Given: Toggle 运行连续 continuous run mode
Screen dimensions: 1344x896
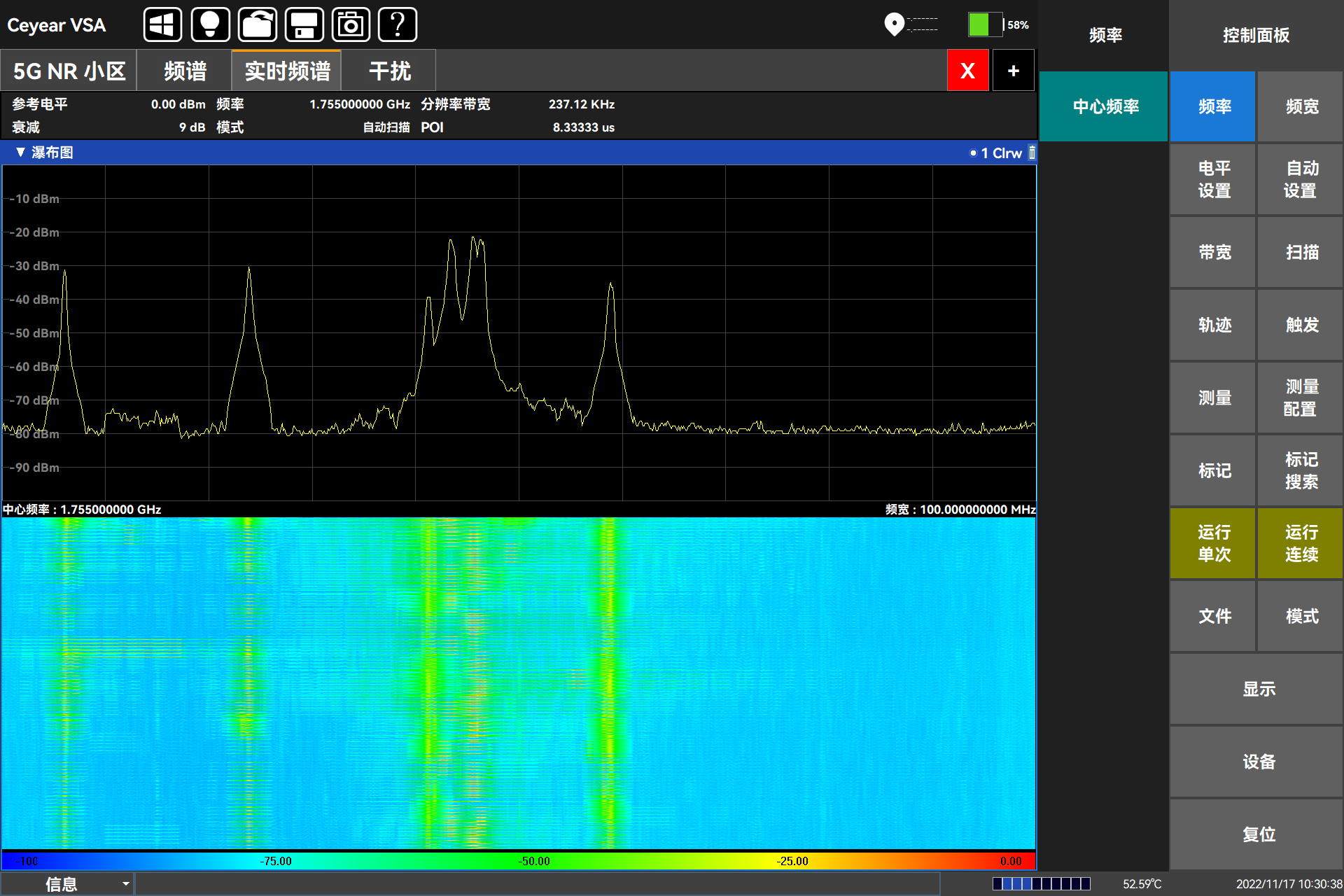Looking at the screenshot, I should point(1301,543).
